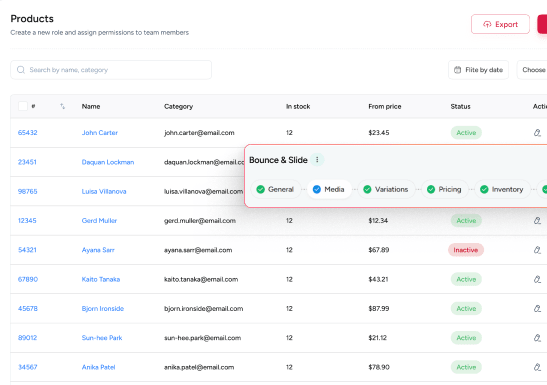547x385 pixels.
Task: Click the Inactive status badge for Ayana Sarr
Action: pyautogui.click(x=466, y=250)
